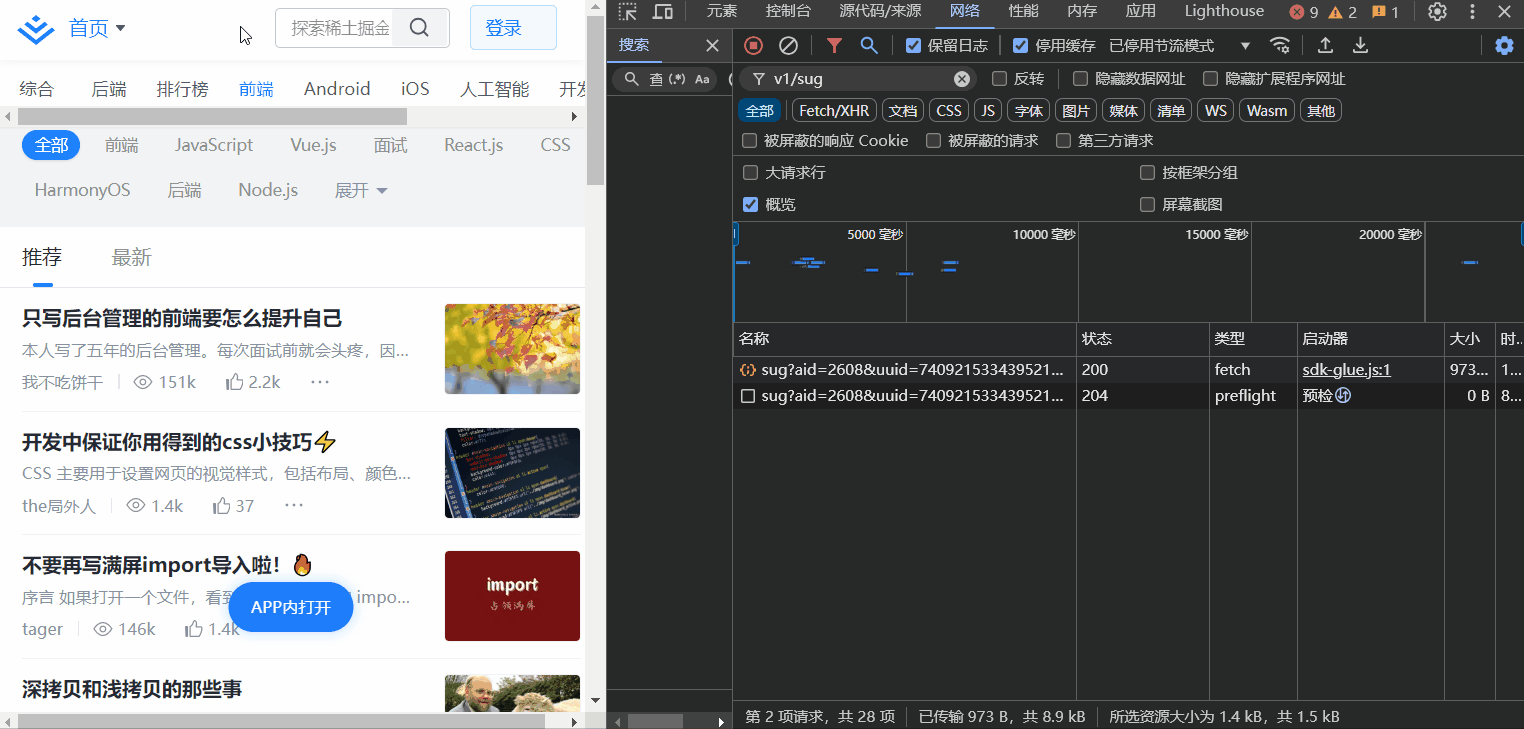The width and height of the screenshot is (1524, 729).
Task: Open DevTools settings gear icon
Action: [x=1437, y=12]
